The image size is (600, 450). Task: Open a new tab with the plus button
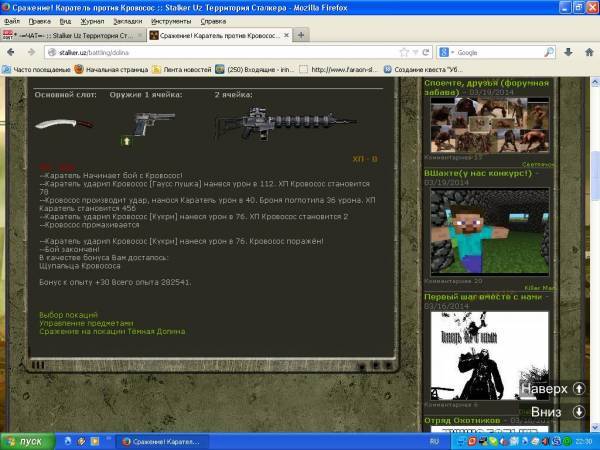(301, 35)
